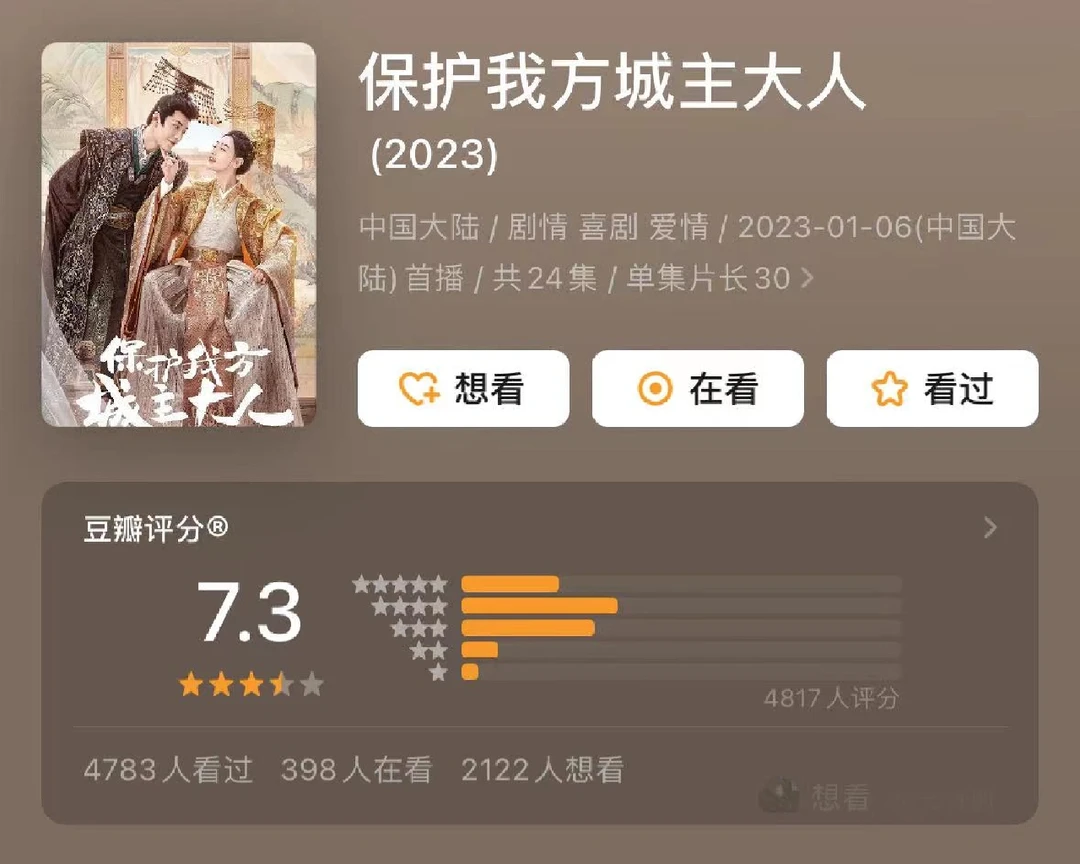The image size is (1080, 864).
Task: Open the 保护我方城主大人 poster thumbnail
Action: click(179, 234)
